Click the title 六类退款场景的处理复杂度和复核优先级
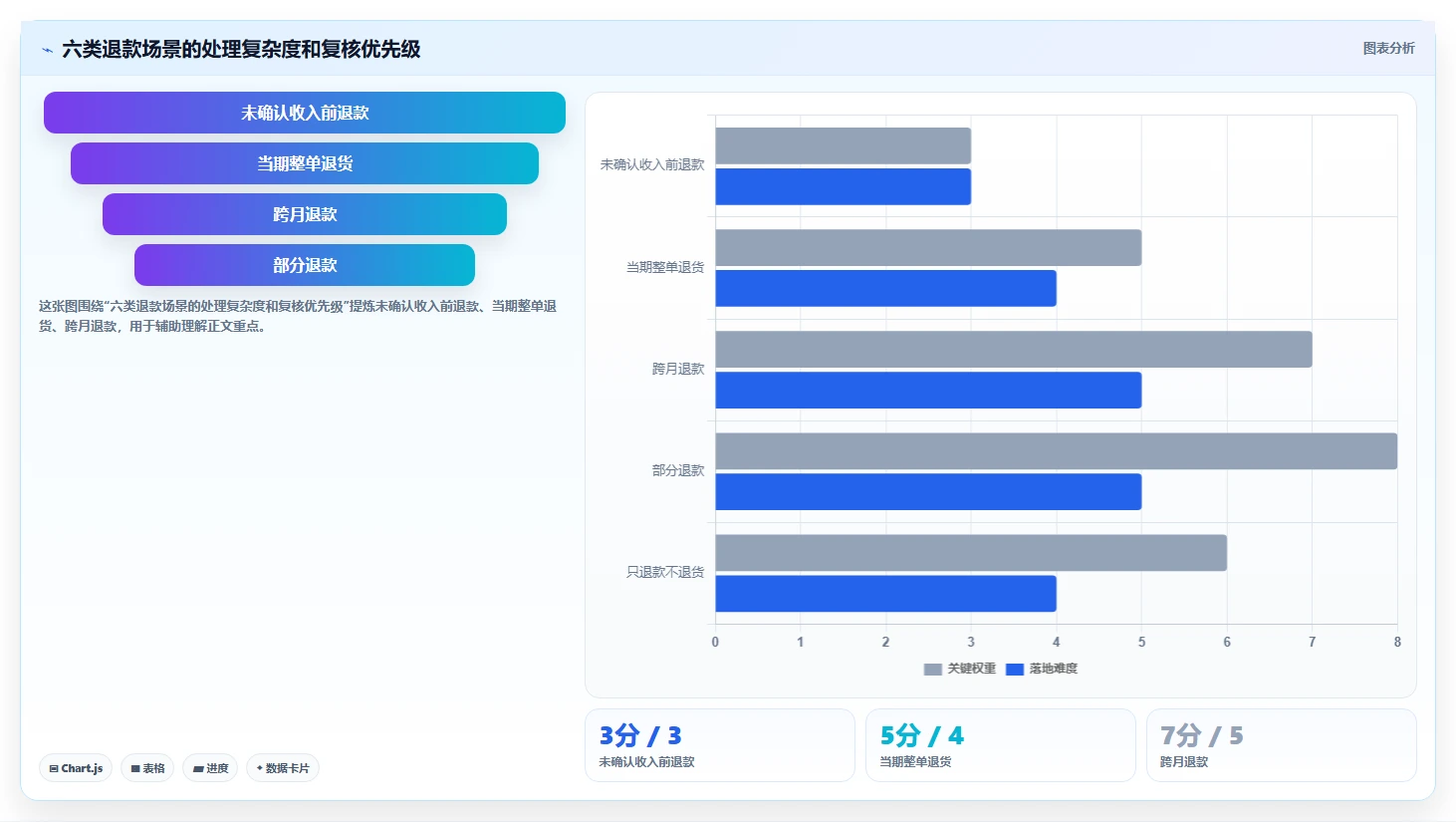 pos(241,49)
